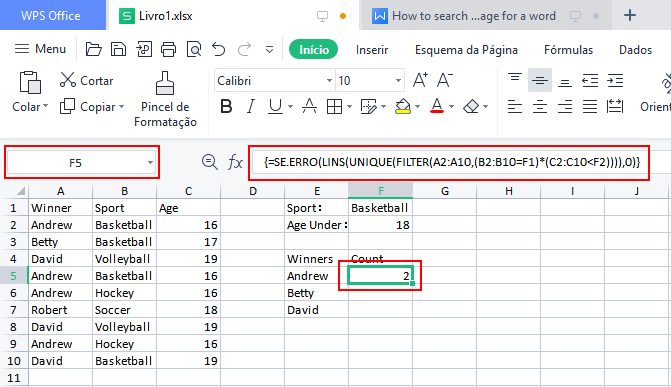Expand underline style dropdown arrow
This screenshot has width=671, height=387.
[x=291, y=106]
